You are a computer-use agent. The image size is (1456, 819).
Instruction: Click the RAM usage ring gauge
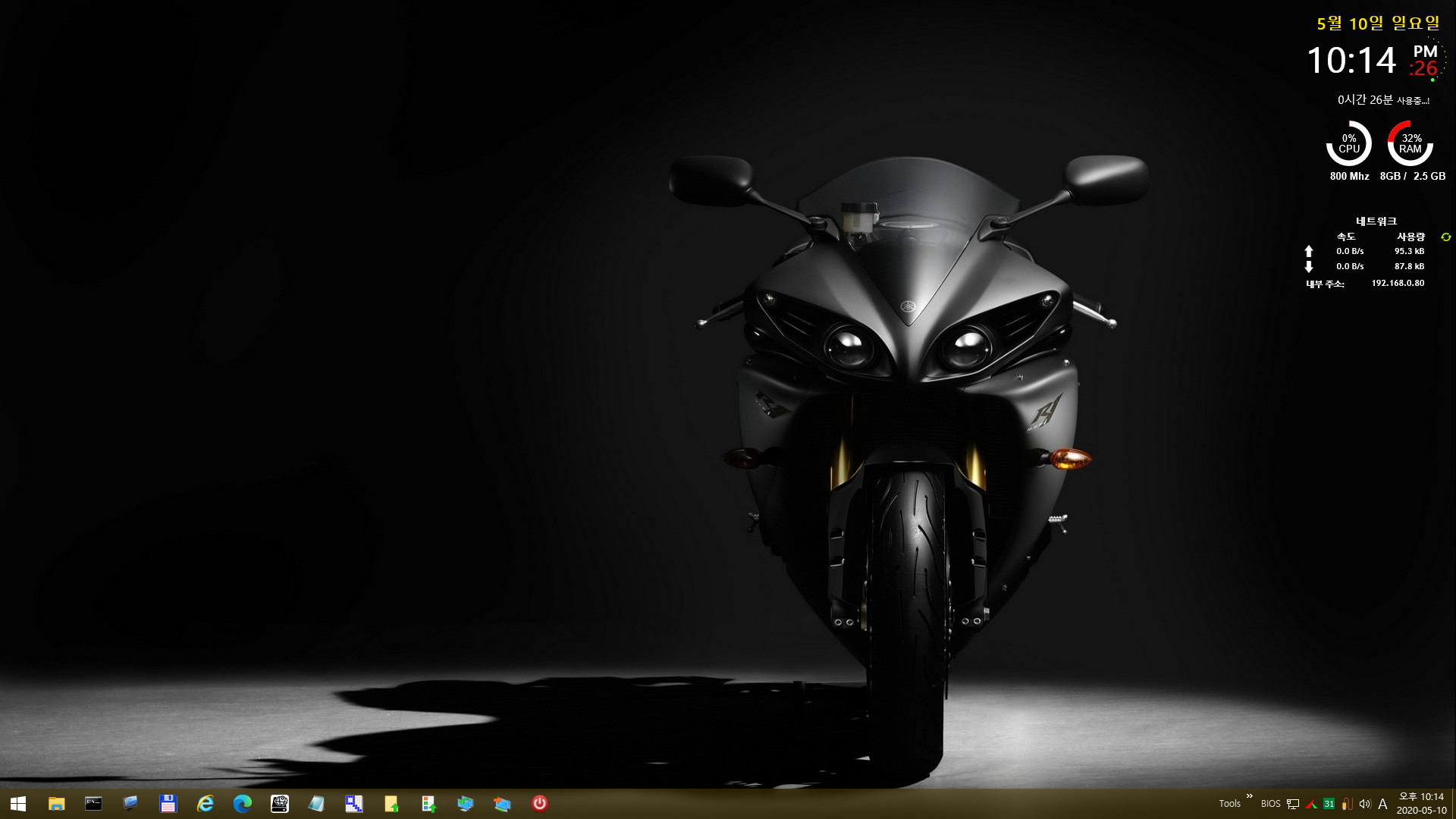click(x=1410, y=143)
